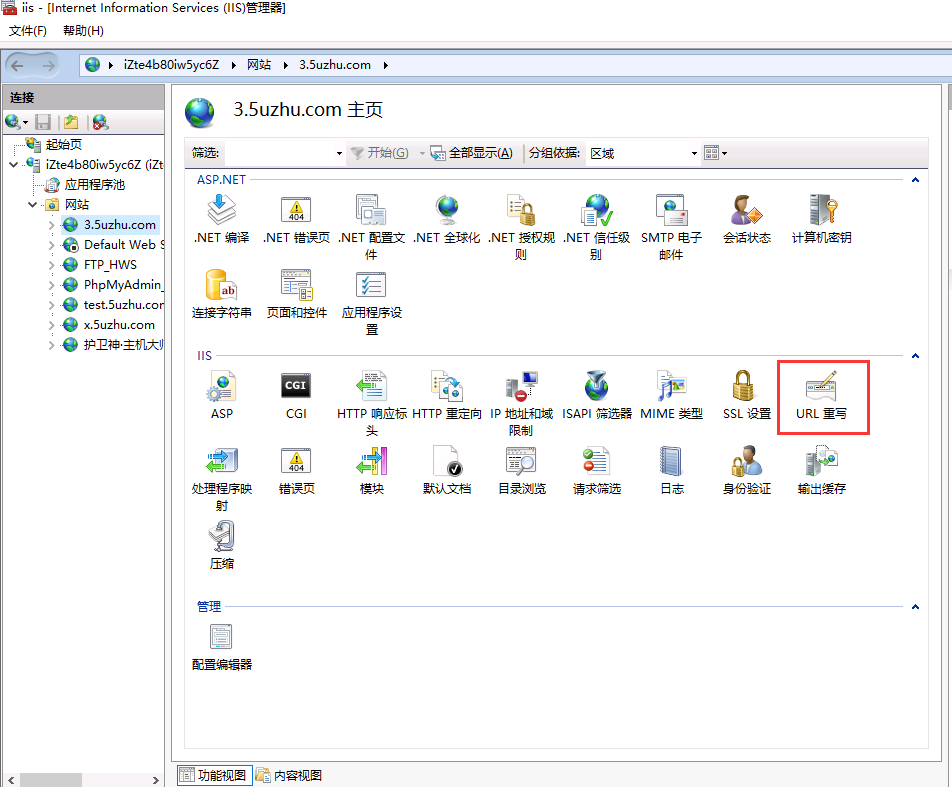
Task: Open the 连接字符串 icon
Action: click(x=221, y=293)
